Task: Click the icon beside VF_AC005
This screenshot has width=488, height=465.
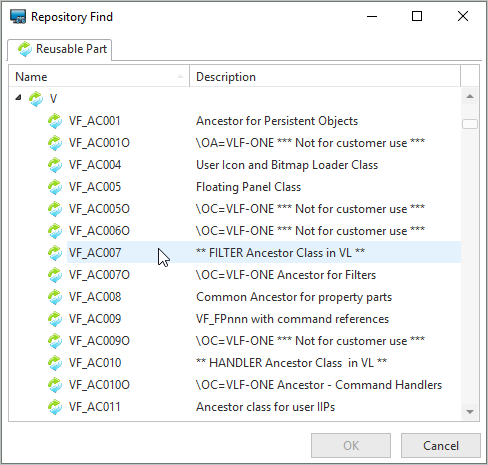Action: [55, 187]
